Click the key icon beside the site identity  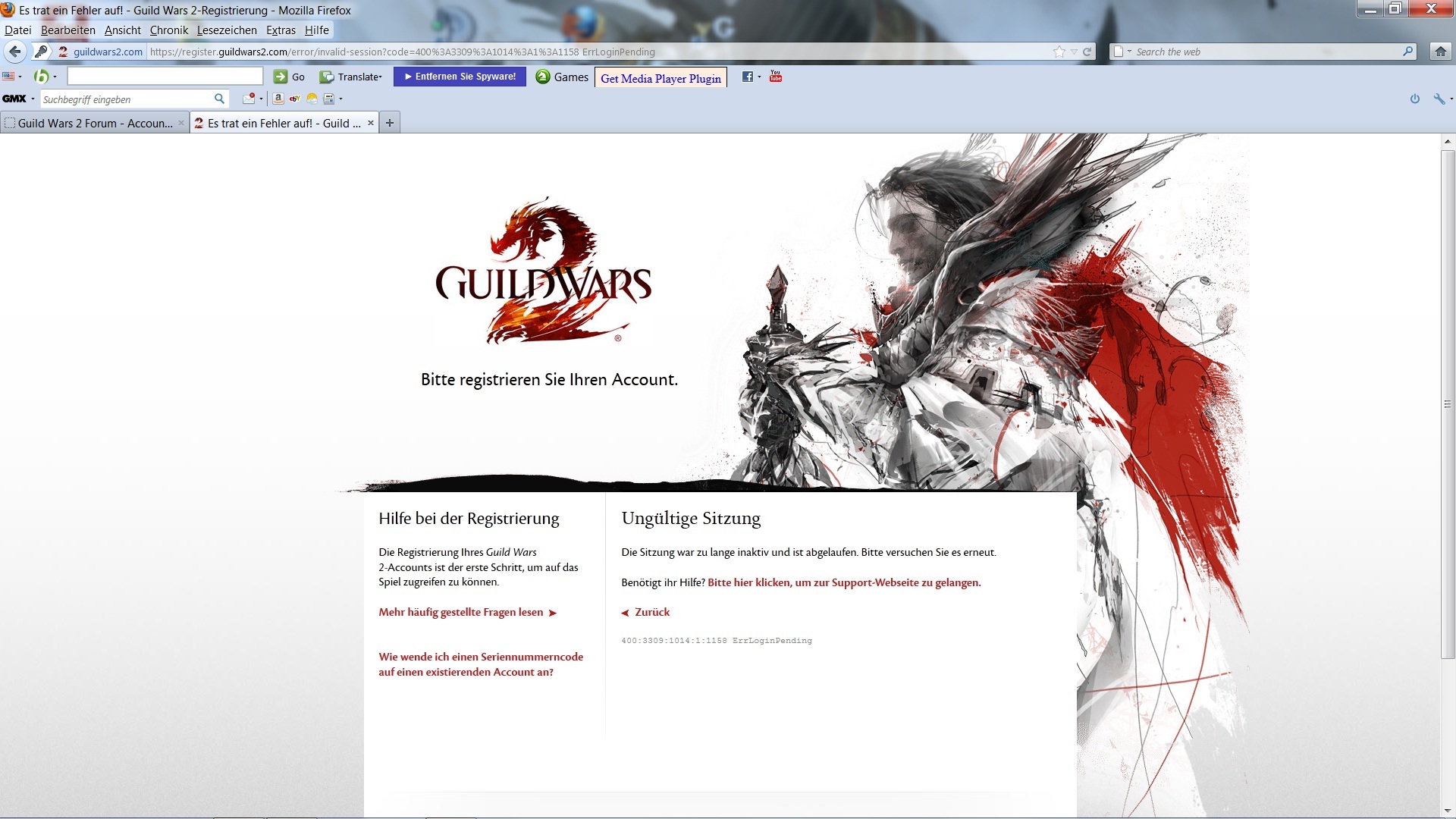click(42, 52)
